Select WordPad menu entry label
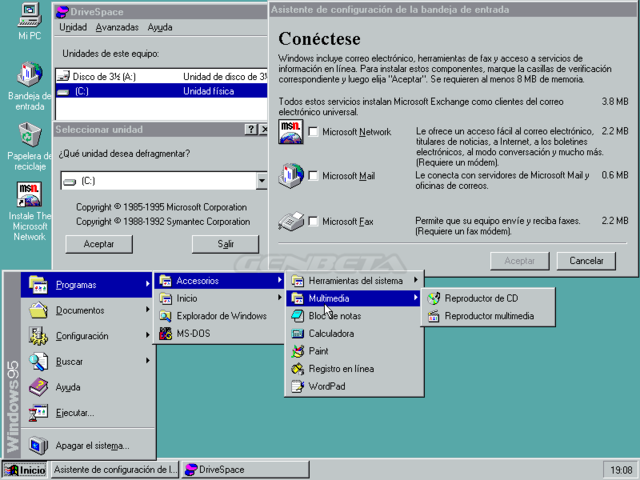Screen dimensions: 640x480 327,386
